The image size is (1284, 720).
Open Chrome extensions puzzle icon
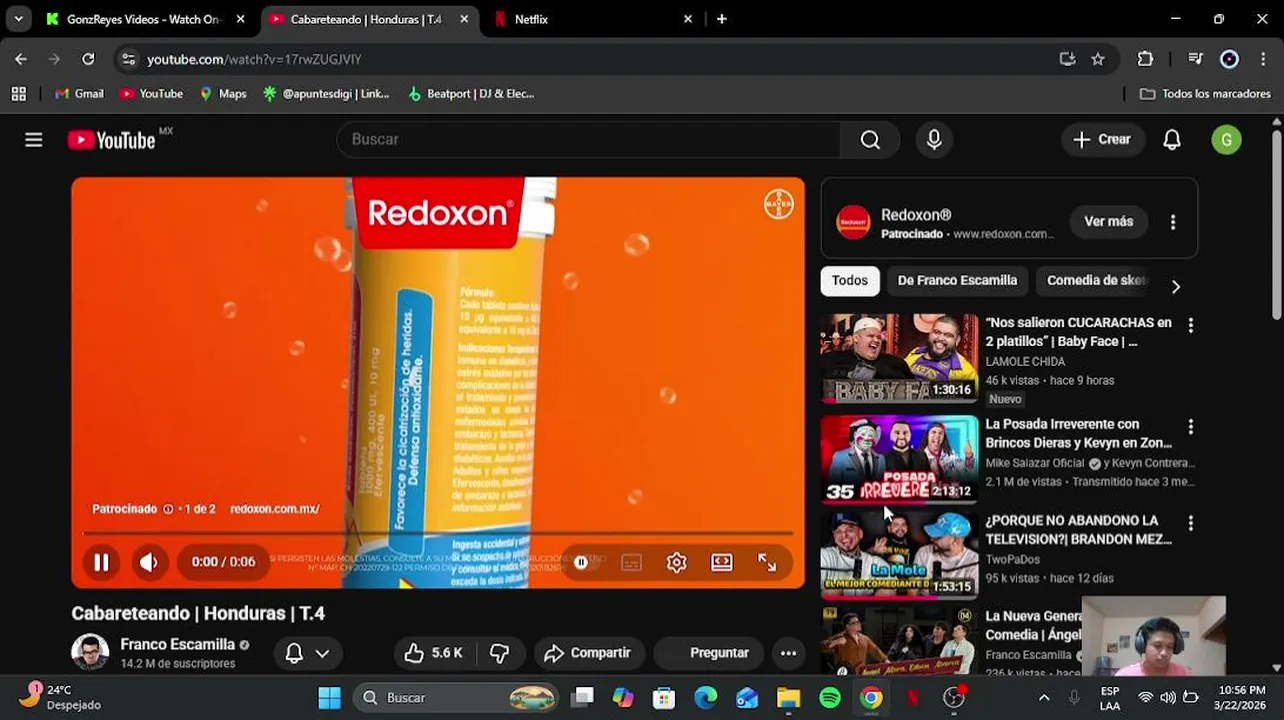click(1145, 59)
